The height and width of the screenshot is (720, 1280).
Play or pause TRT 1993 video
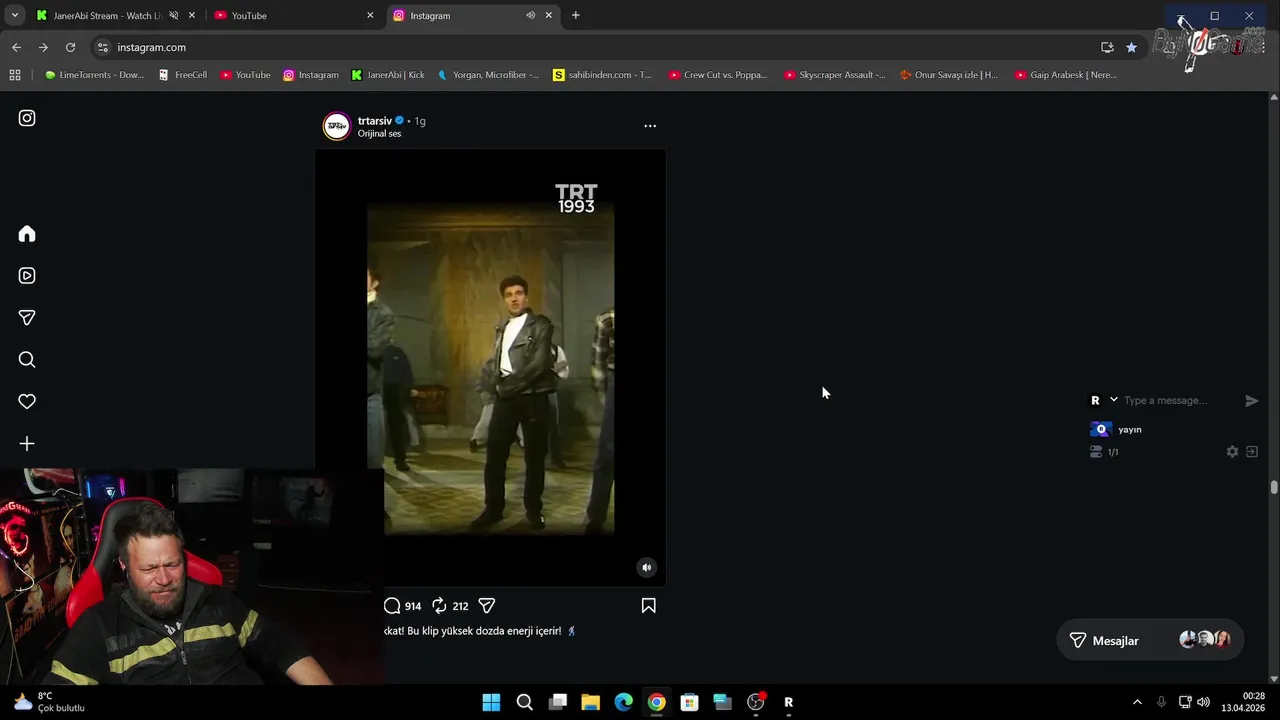490,367
